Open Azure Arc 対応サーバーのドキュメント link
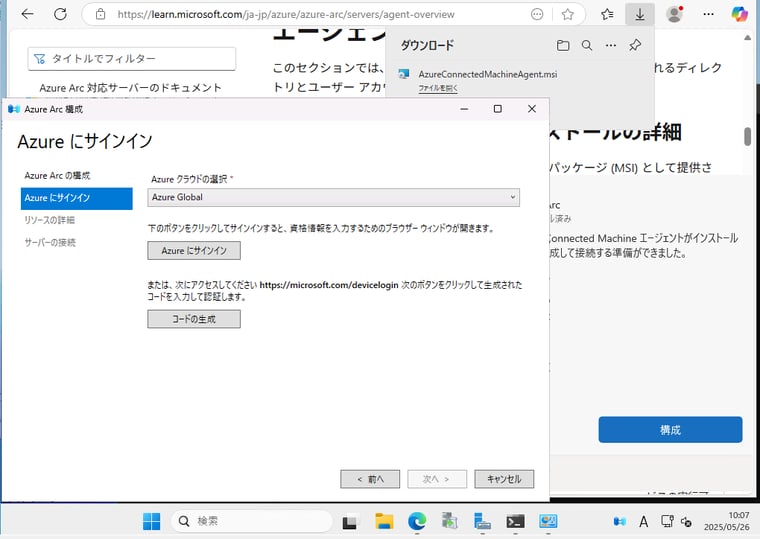 [x=130, y=88]
